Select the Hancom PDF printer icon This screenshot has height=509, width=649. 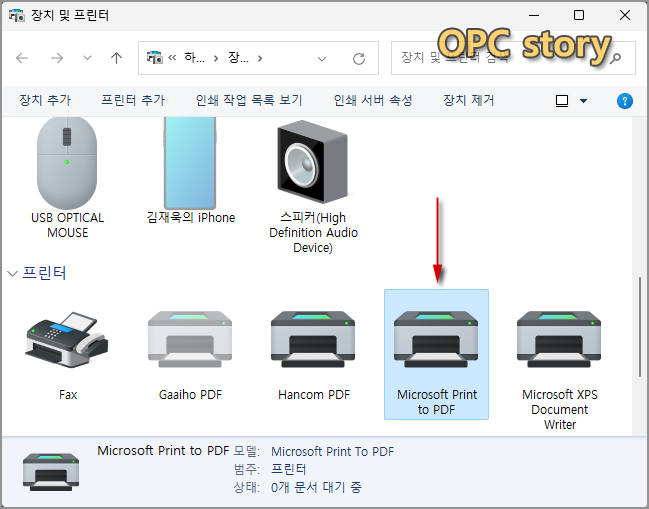point(313,339)
